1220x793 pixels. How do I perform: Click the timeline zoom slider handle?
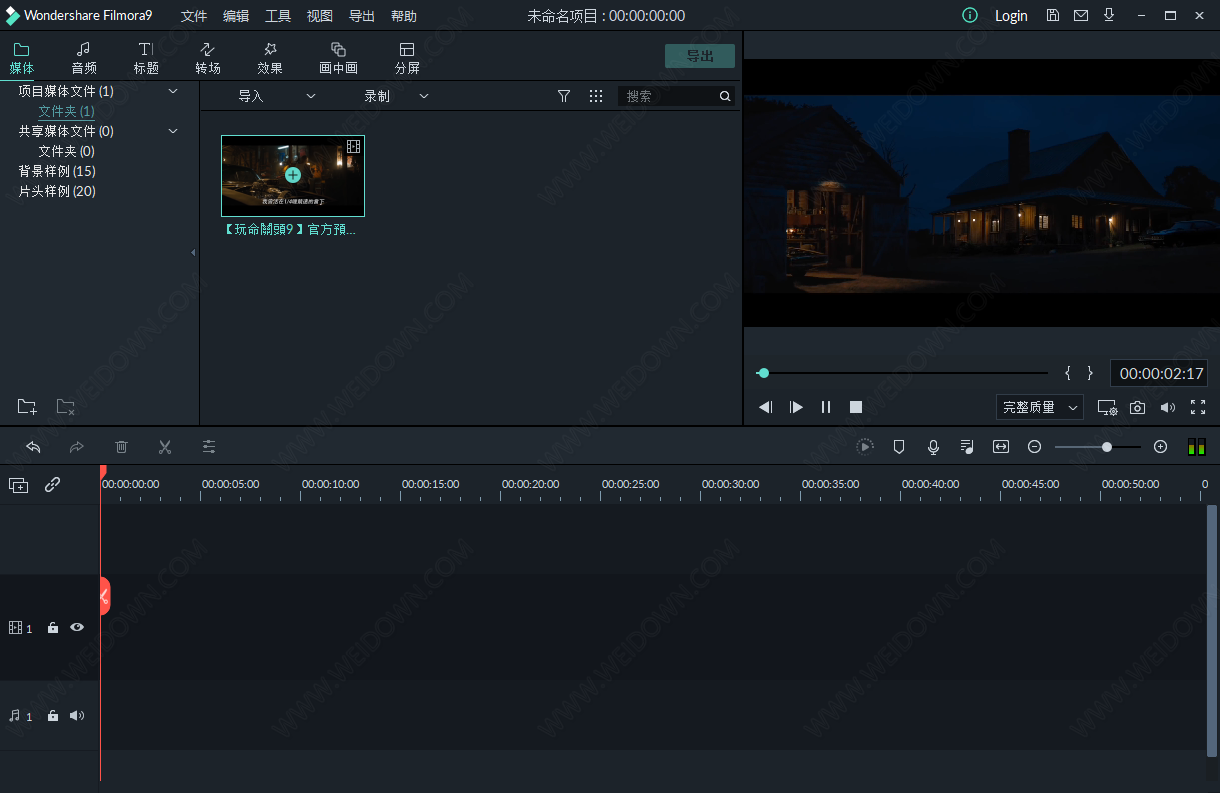tap(1107, 447)
